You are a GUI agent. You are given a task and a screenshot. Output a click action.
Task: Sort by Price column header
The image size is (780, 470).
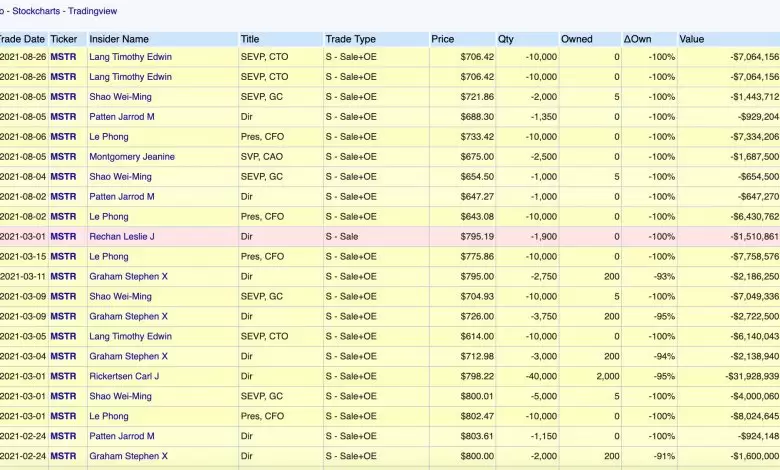click(x=443, y=39)
